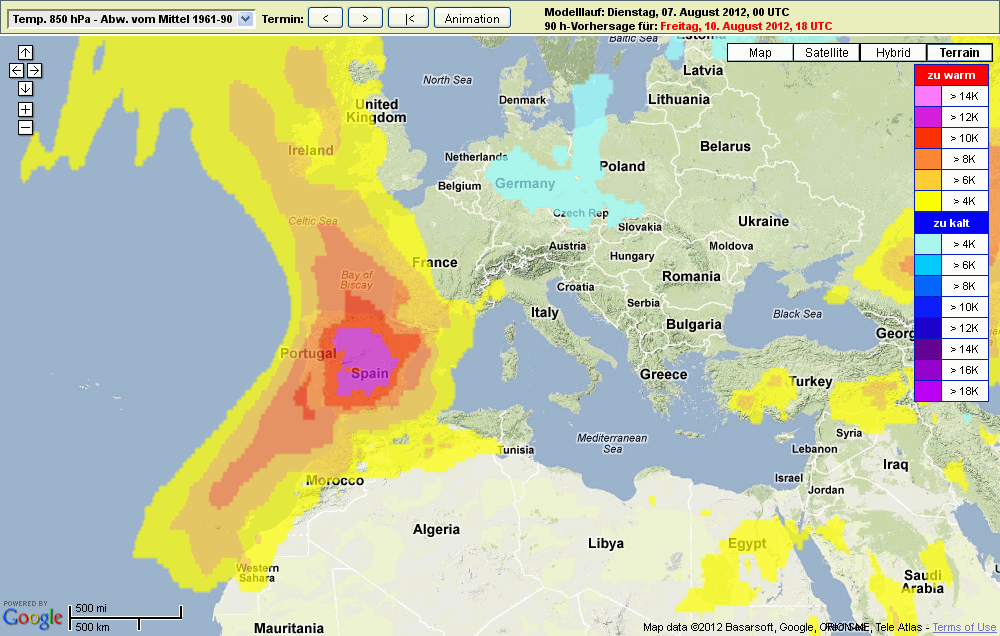Zoom in with the plus button
The image size is (1000, 636).
coord(26,110)
